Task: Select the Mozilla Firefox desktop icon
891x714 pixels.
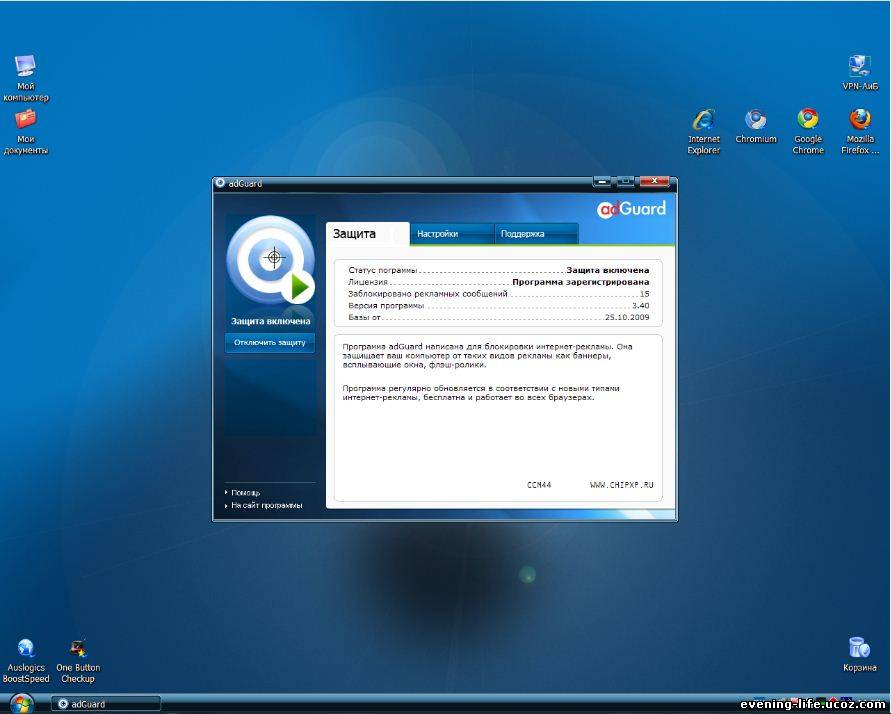Action: (x=860, y=132)
